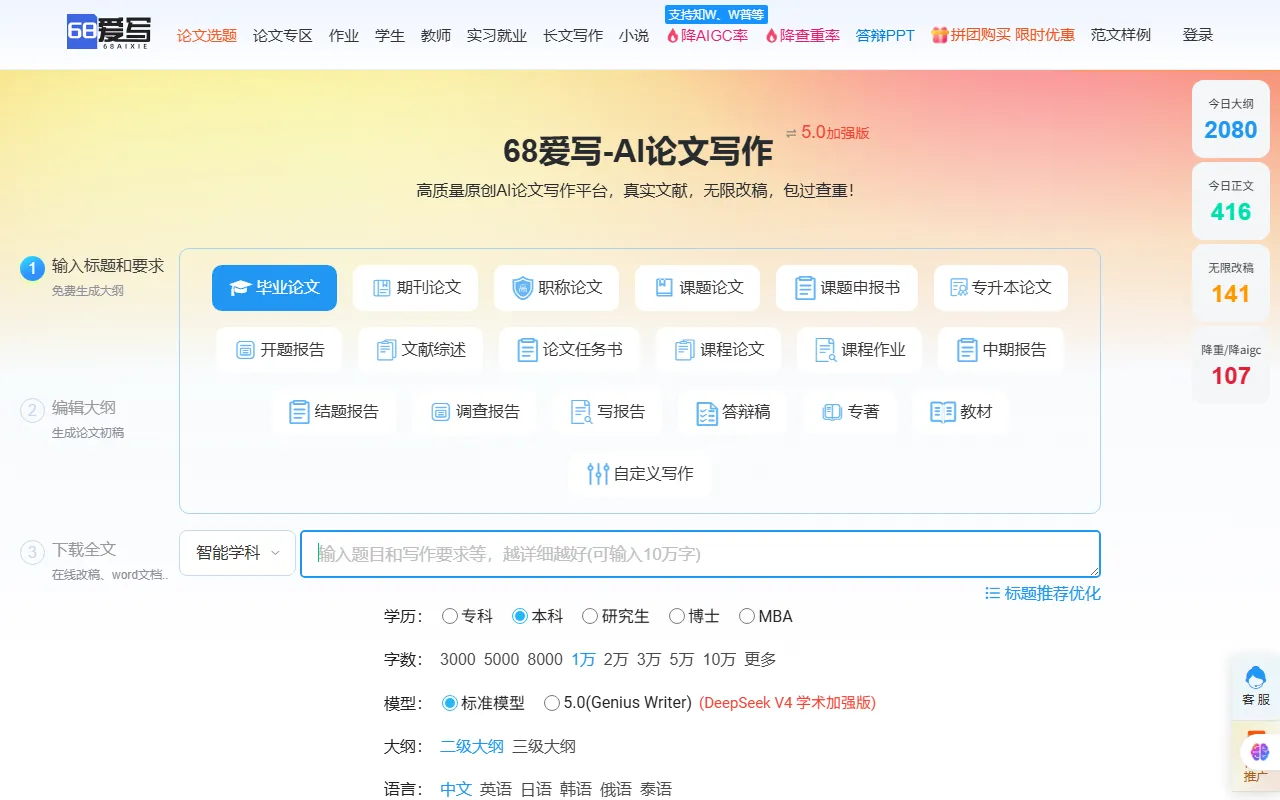The image size is (1280, 800).
Task: Click the 调查报告 paper type button
Action: click(x=476, y=412)
